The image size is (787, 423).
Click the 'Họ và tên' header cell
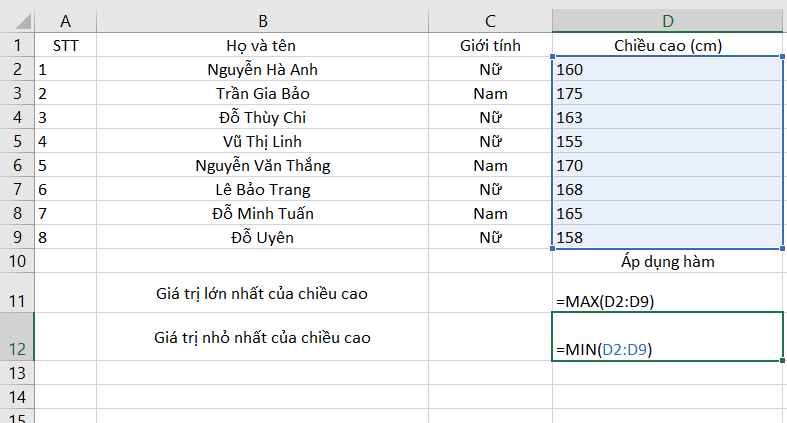(x=262, y=45)
